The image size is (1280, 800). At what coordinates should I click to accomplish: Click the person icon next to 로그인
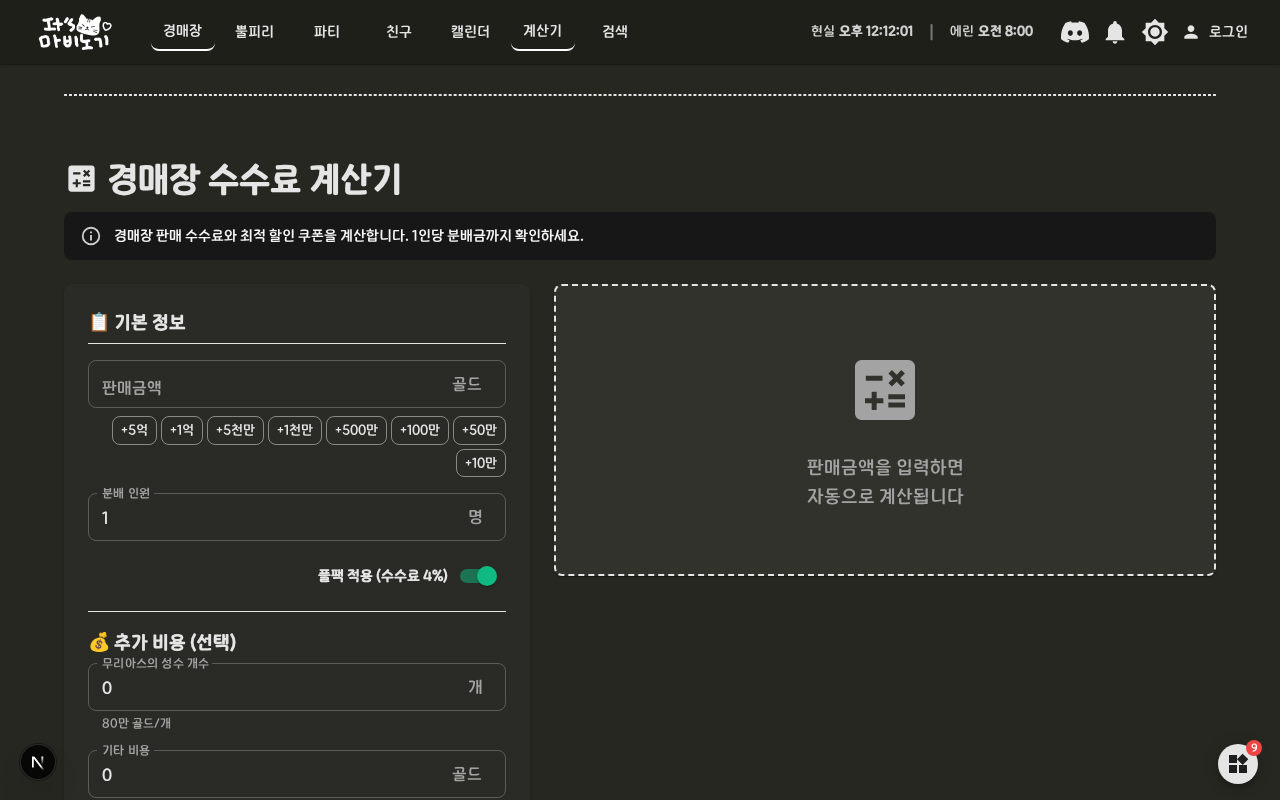(x=1191, y=32)
